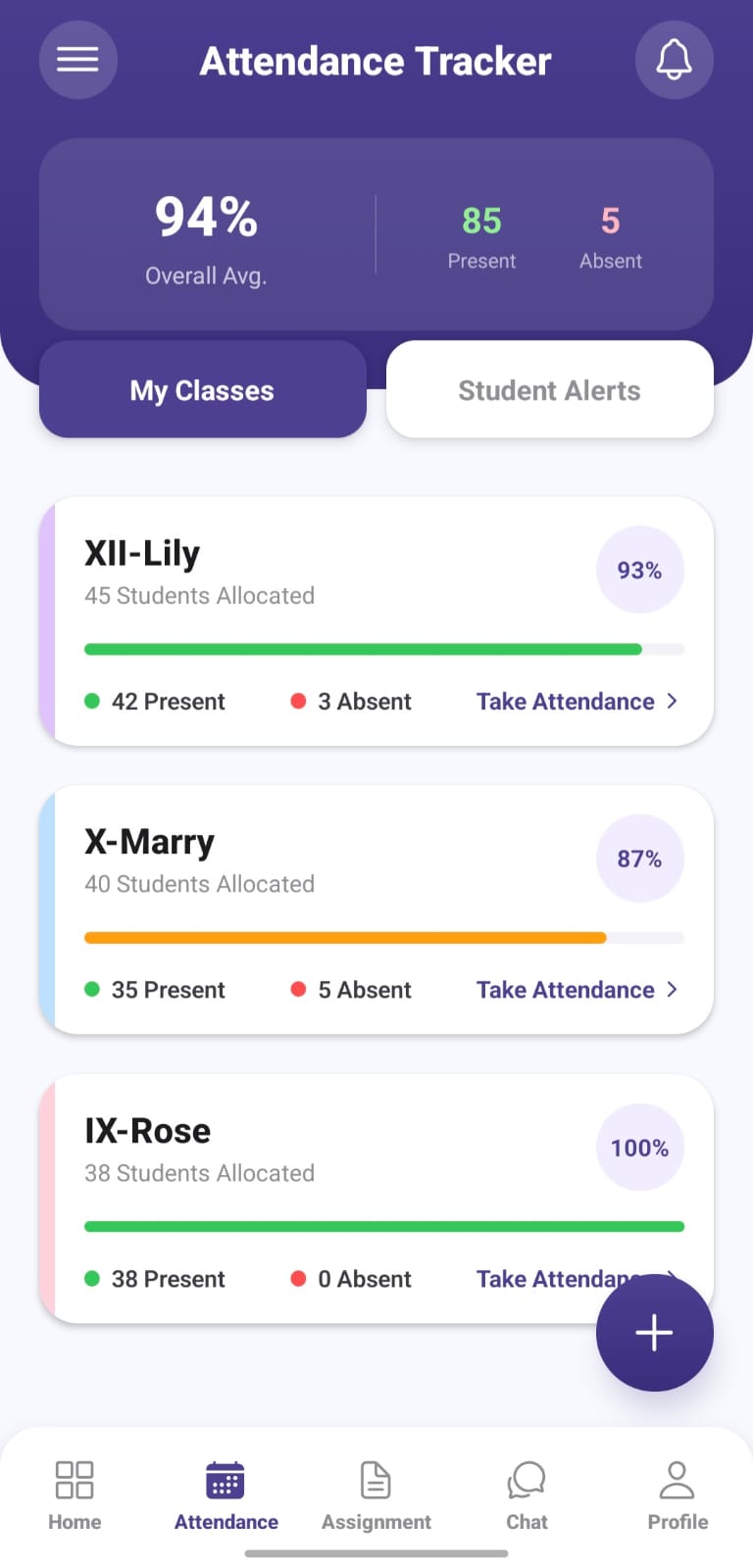This screenshot has height=1568, width=753.
Task: Tap the 94% Overall Avg. summary
Action: pos(206,237)
